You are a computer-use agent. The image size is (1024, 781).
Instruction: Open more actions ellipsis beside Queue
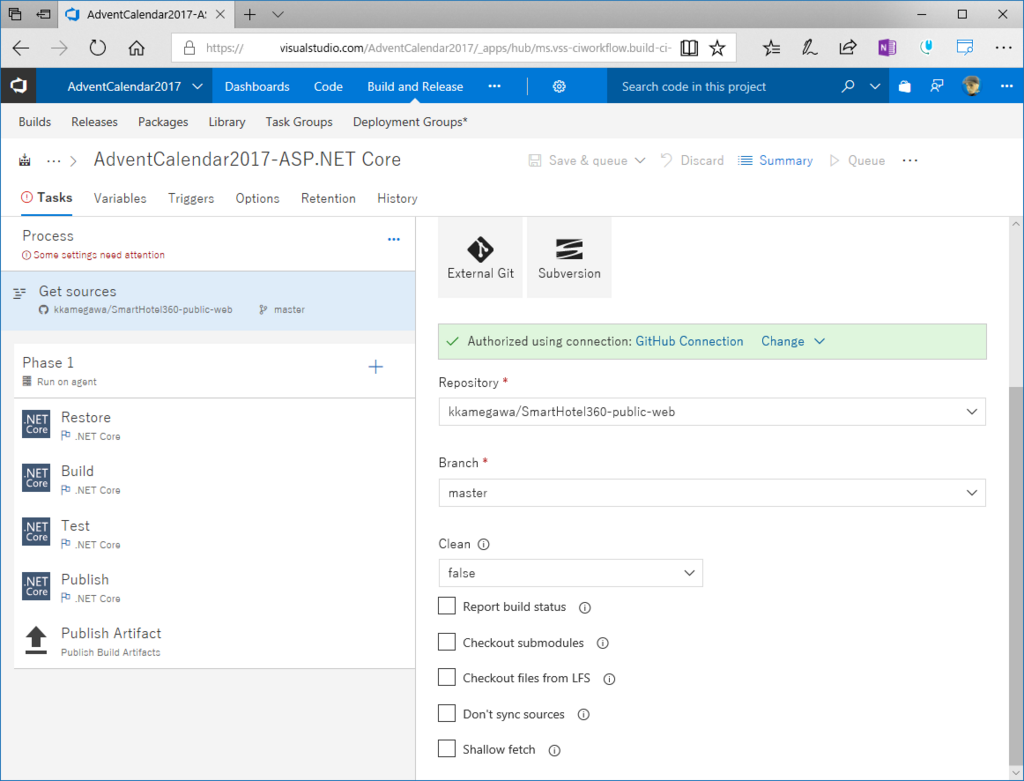coord(910,161)
